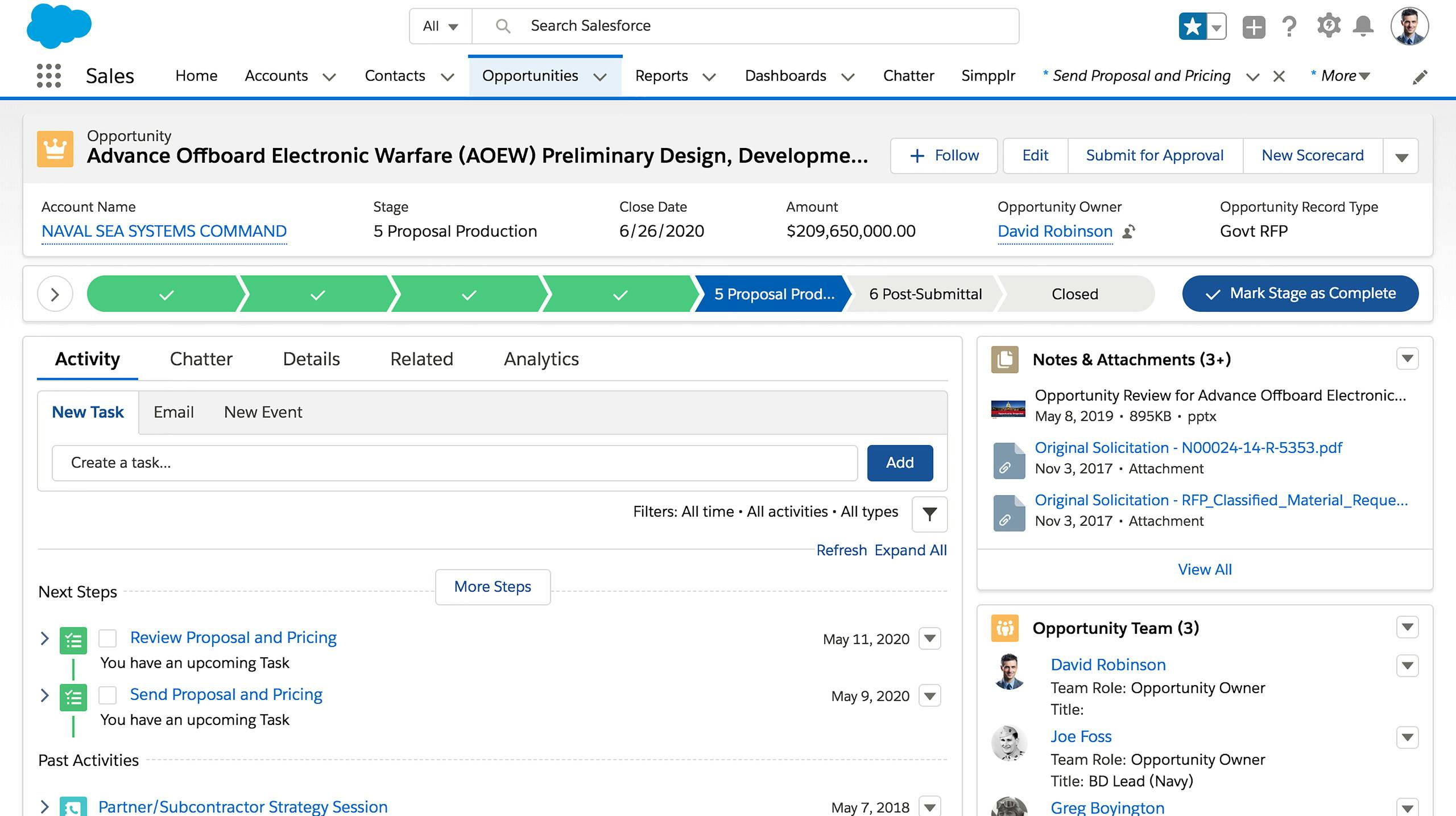Image resolution: width=1456 pixels, height=816 pixels.
Task: Switch to the Related tab
Action: click(x=421, y=359)
